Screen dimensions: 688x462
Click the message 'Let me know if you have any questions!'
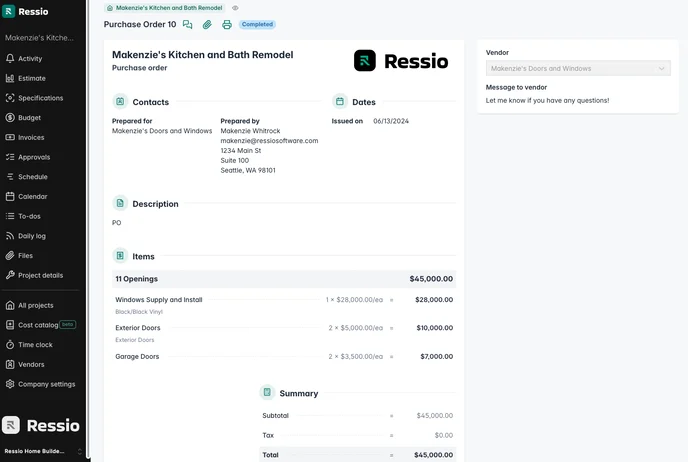[547, 100]
